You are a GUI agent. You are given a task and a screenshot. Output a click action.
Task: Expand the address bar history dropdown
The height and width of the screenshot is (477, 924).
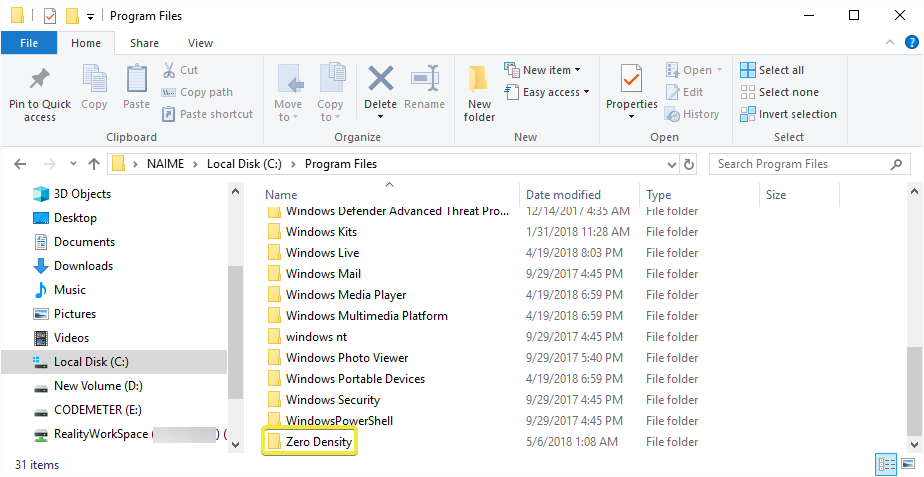(670, 164)
